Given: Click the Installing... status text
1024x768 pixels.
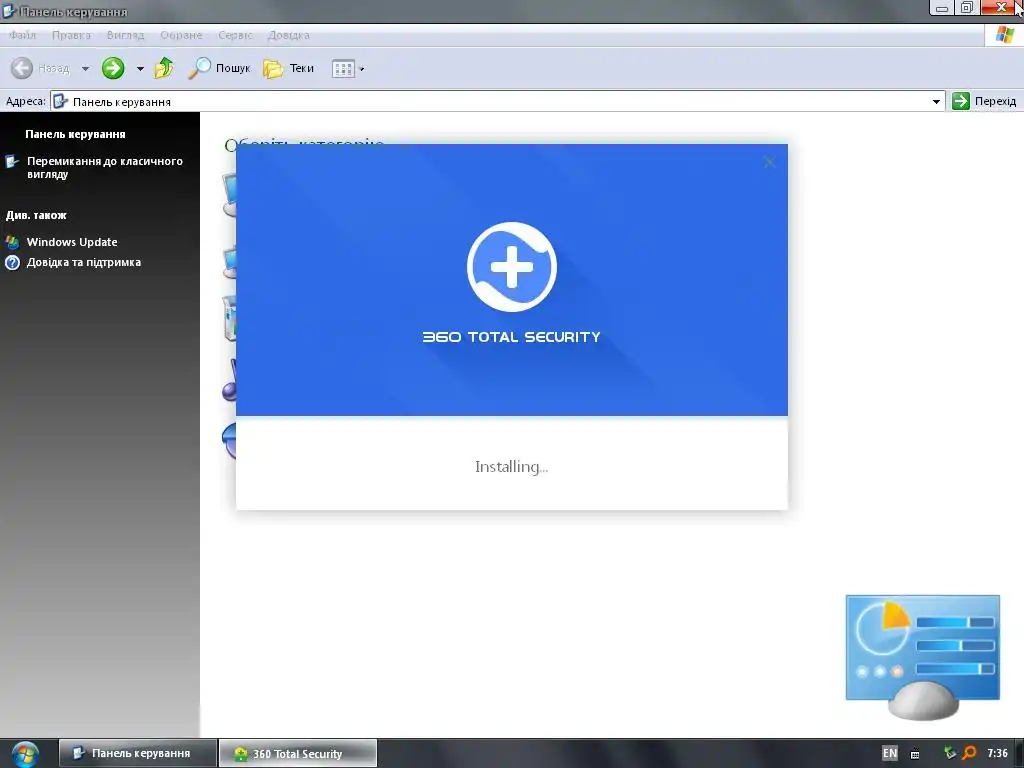Looking at the screenshot, I should [511, 467].
